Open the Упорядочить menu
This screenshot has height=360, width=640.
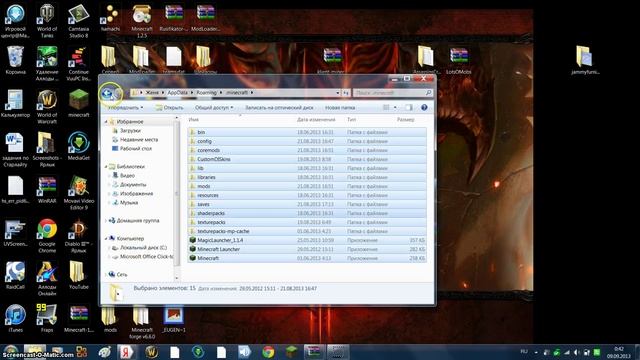[x=126, y=107]
